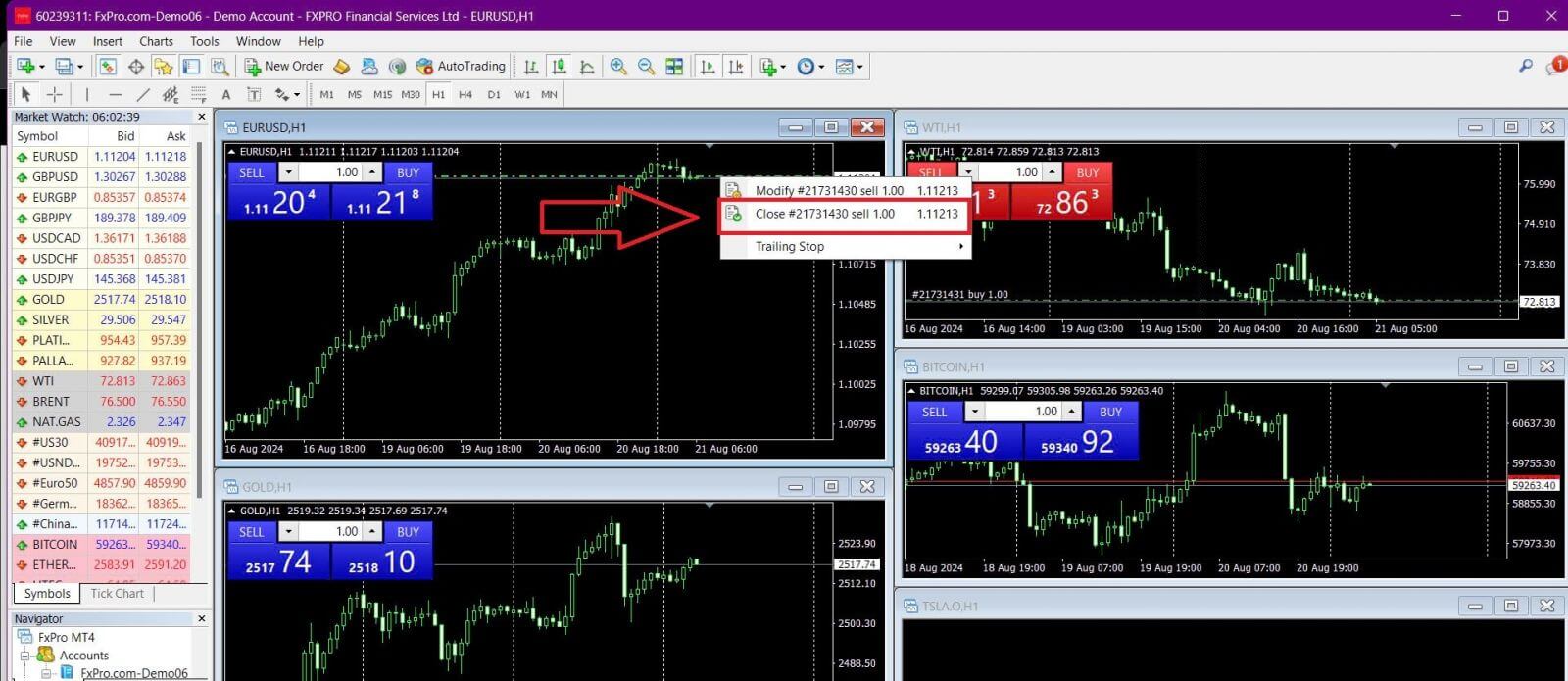Select the Text label tool
Screen dimensions: 1568x681
tap(226, 94)
